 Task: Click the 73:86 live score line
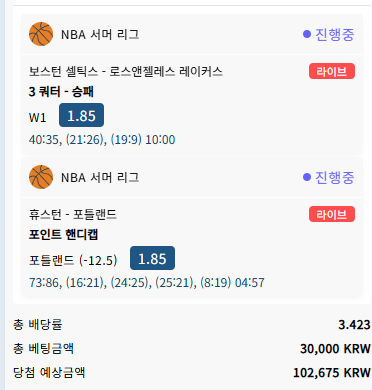147,283
